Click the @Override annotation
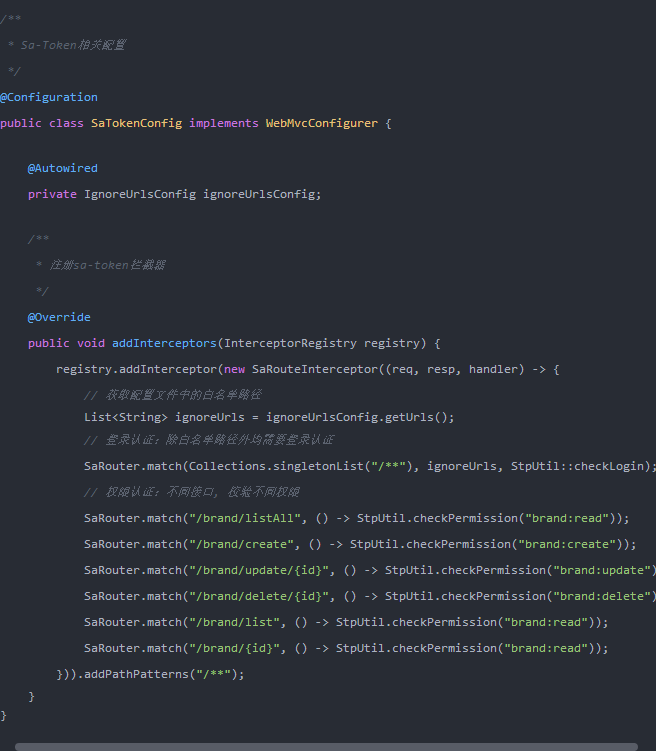Screen dimensions: 656x751 pyautogui.click(x=59, y=317)
